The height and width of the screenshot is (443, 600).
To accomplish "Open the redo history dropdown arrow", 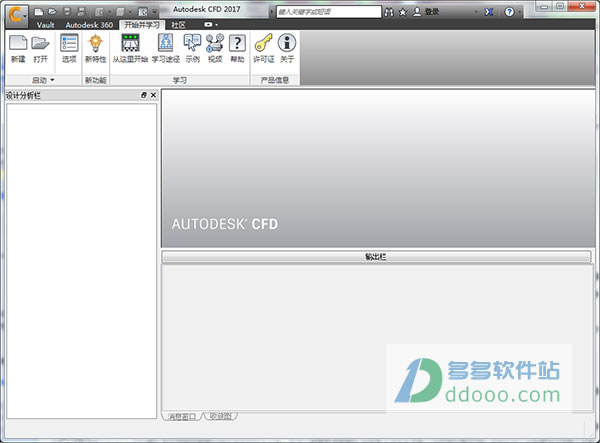I will click(x=130, y=12).
